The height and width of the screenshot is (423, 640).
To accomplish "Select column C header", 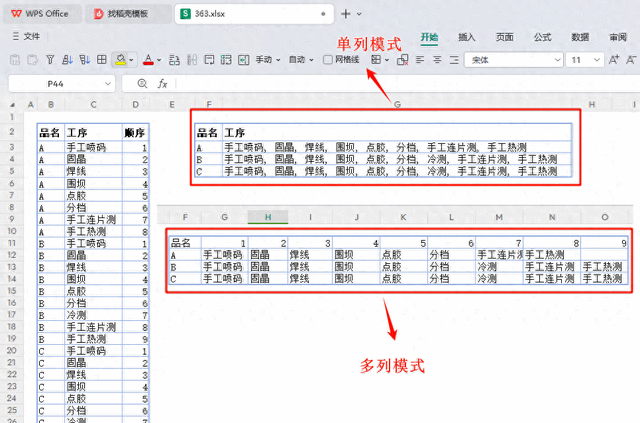I will point(93,105).
